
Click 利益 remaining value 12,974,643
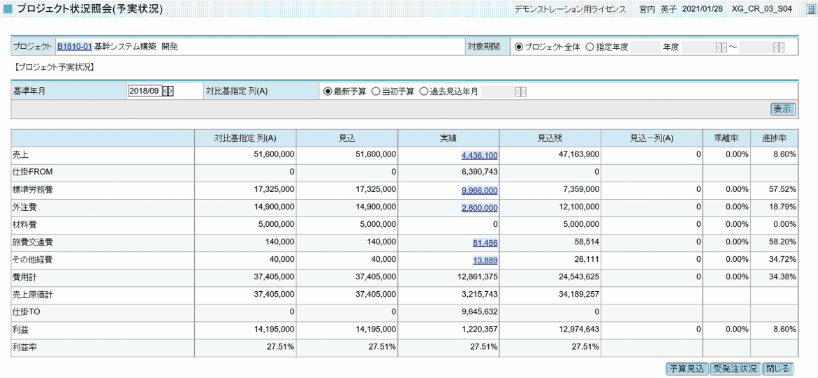[579, 331]
